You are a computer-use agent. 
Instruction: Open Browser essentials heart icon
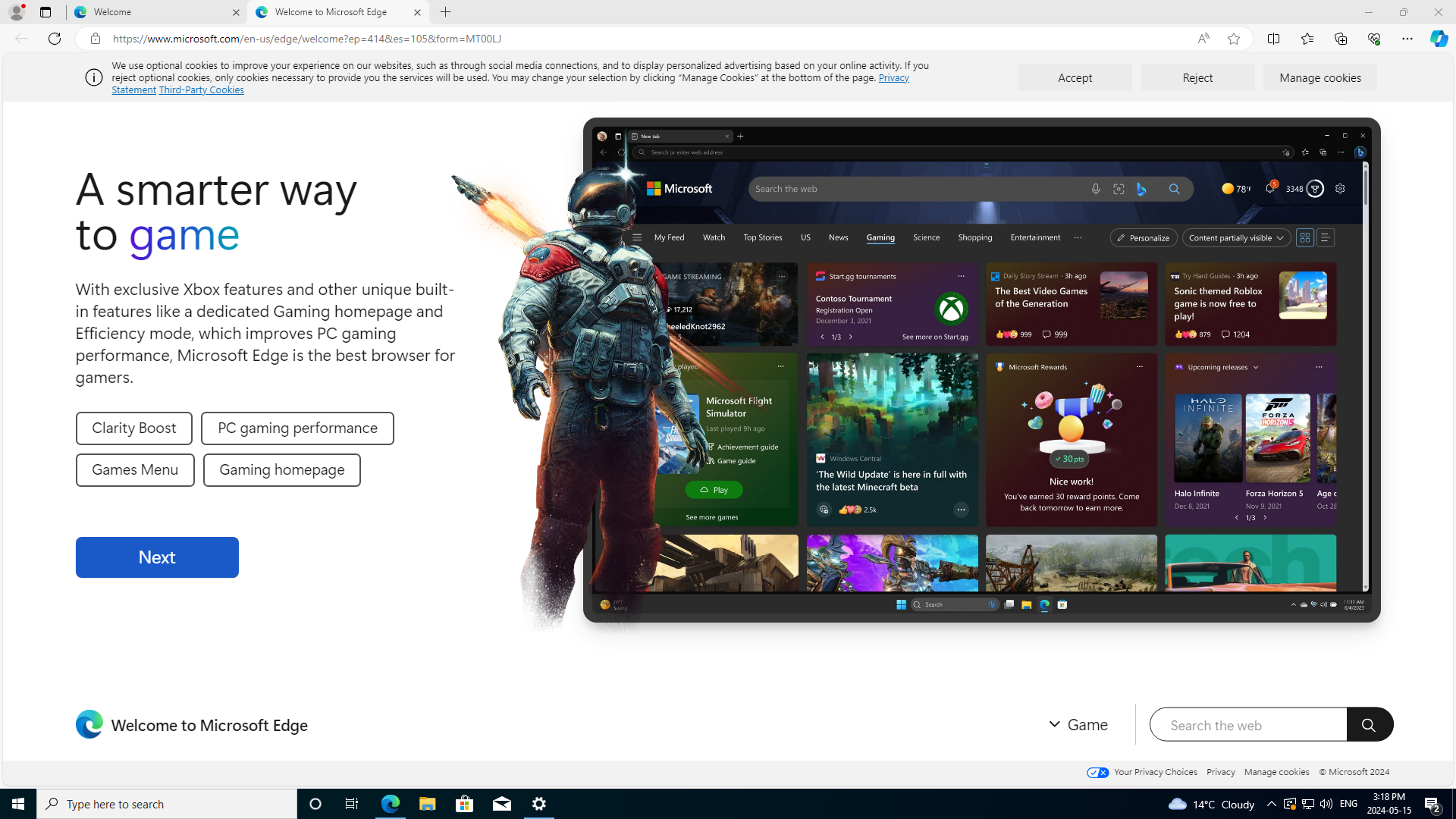(x=1373, y=39)
